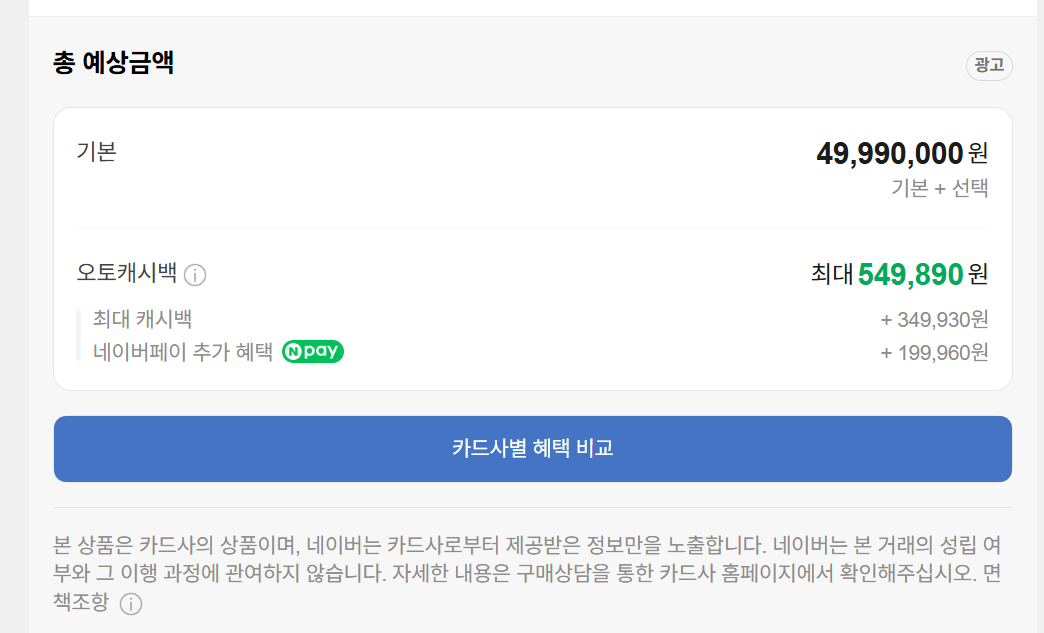Select the 오토캐시백 label
This screenshot has width=1044, height=633.
(124, 274)
